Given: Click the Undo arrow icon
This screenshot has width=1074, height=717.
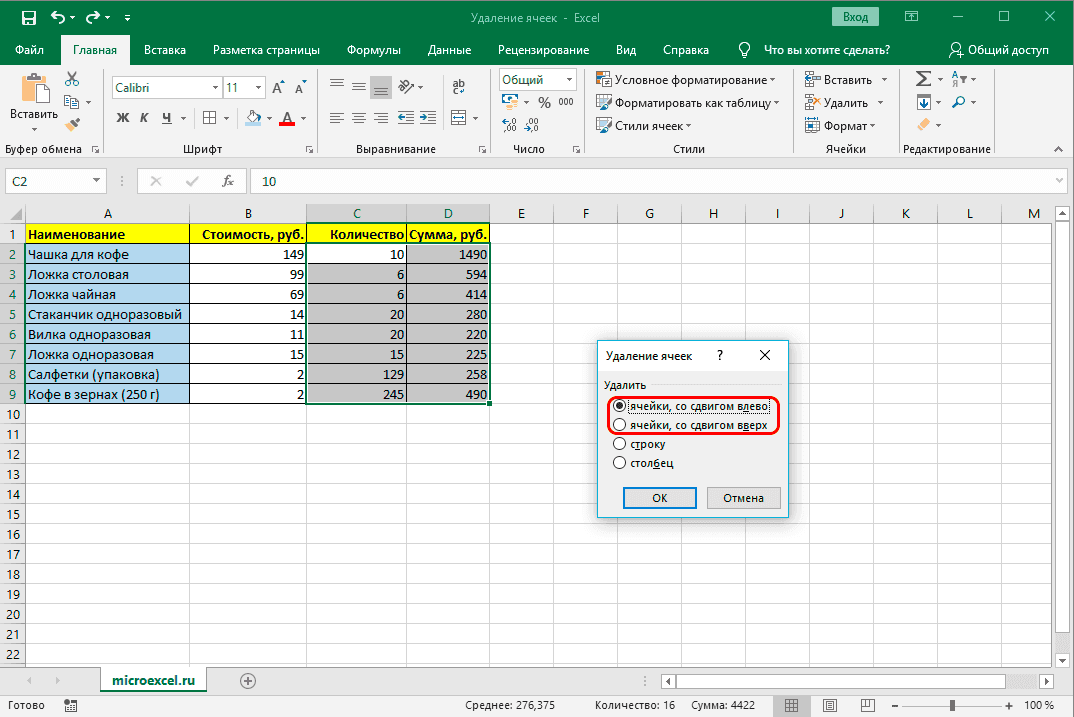Looking at the screenshot, I should point(58,17).
